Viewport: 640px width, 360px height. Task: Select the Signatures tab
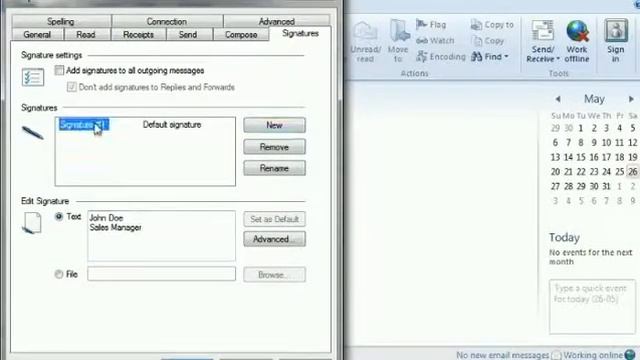tap(300, 33)
